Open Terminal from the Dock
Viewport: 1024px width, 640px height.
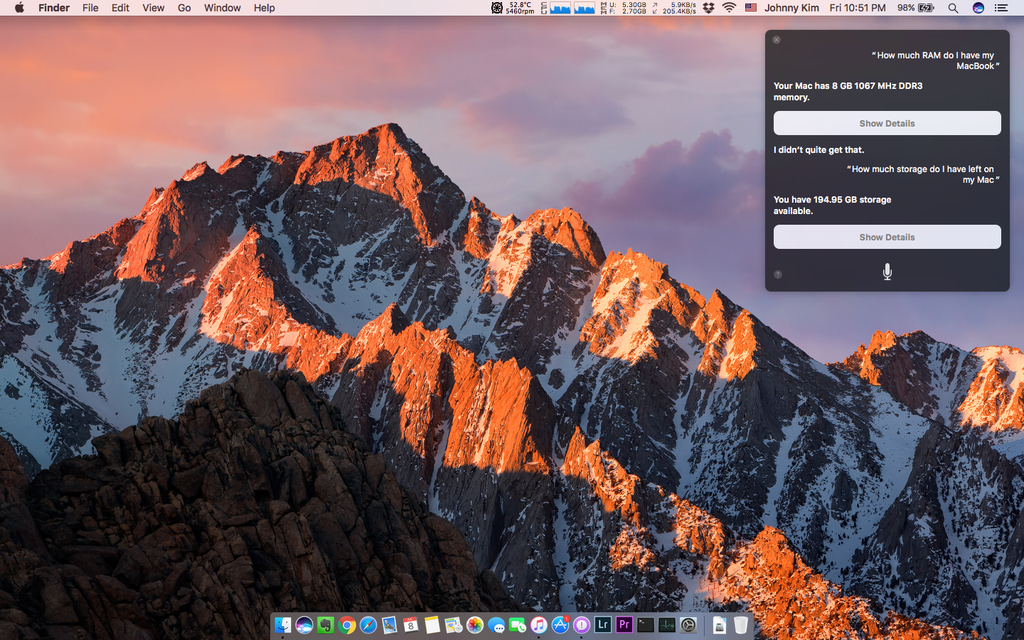[645, 625]
